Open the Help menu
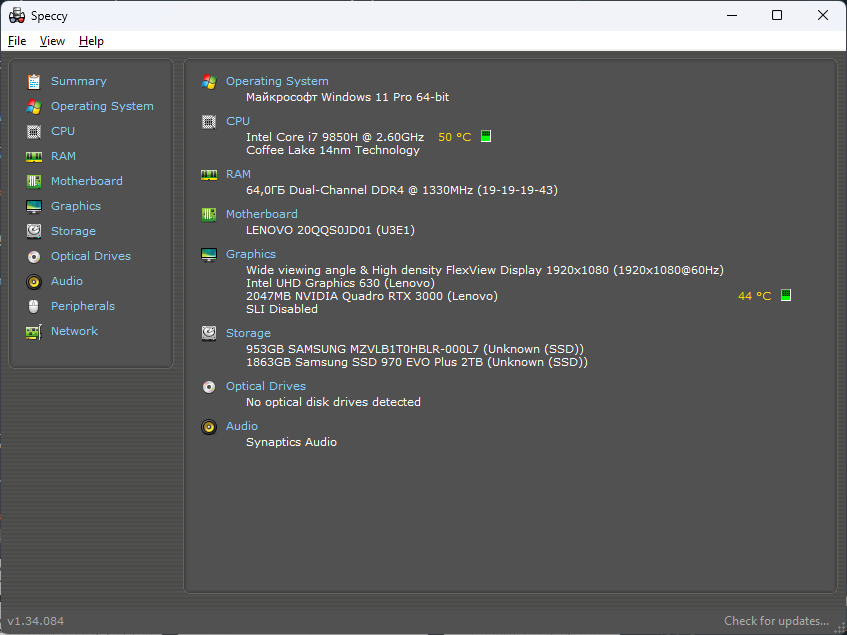The height and width of the screenshot is (635, 847). coord(91,41)
